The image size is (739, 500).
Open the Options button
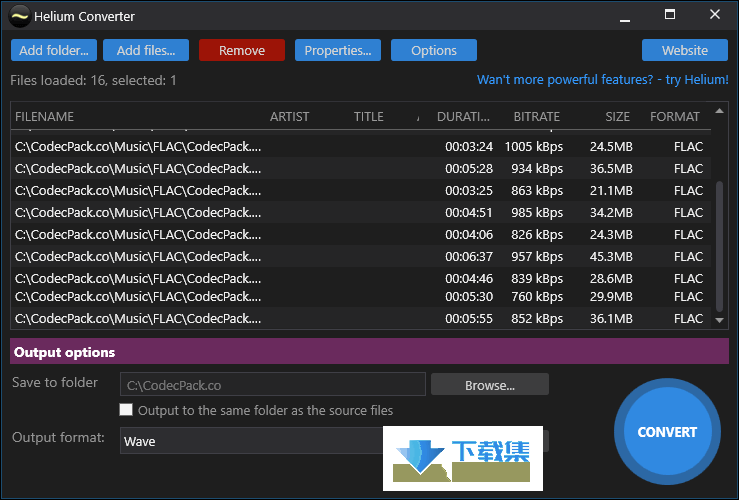(434, 50)
